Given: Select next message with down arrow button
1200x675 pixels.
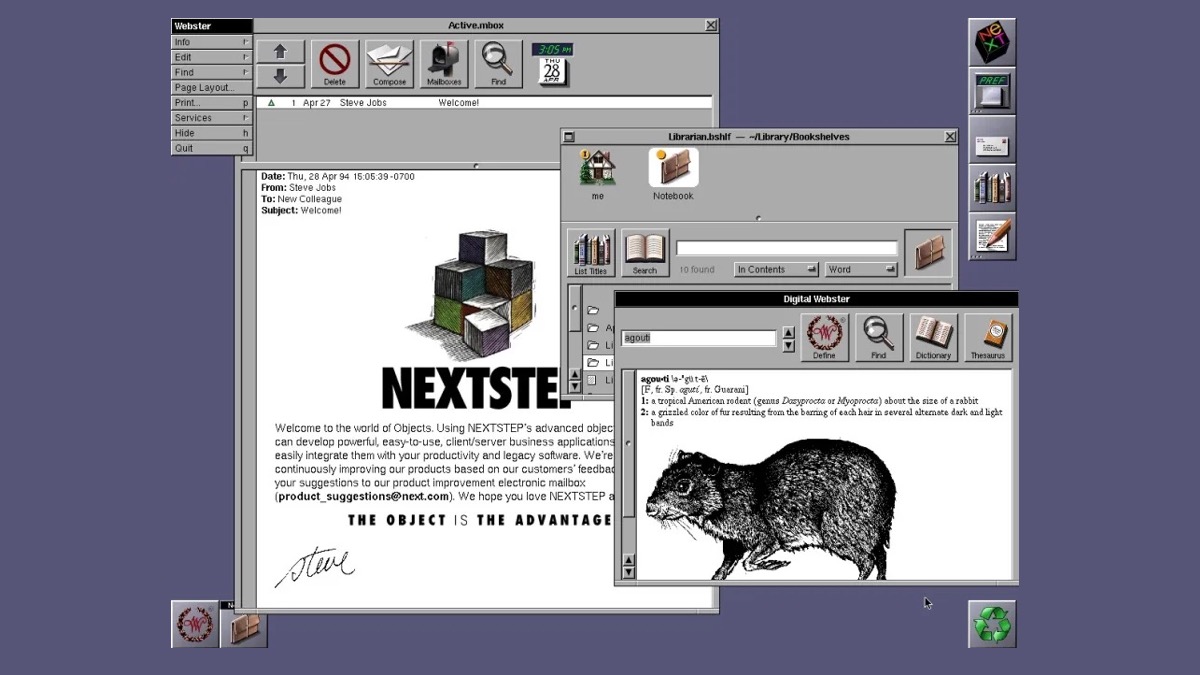Looking at the screenshot, I should (281, 76).
